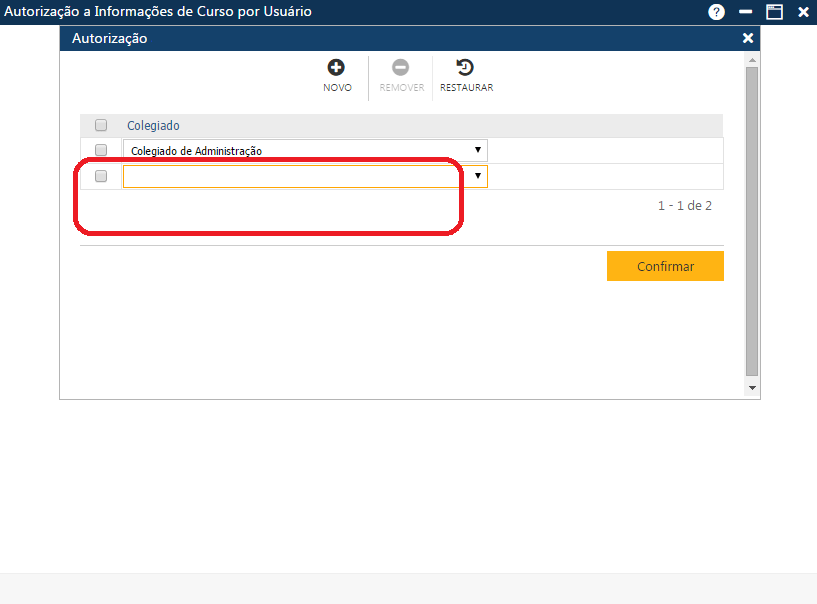The width and height of the screenshot is (817, 604).
Task: Open the empty Colegiado dropdown arrow
Action: tap(478, 176)
